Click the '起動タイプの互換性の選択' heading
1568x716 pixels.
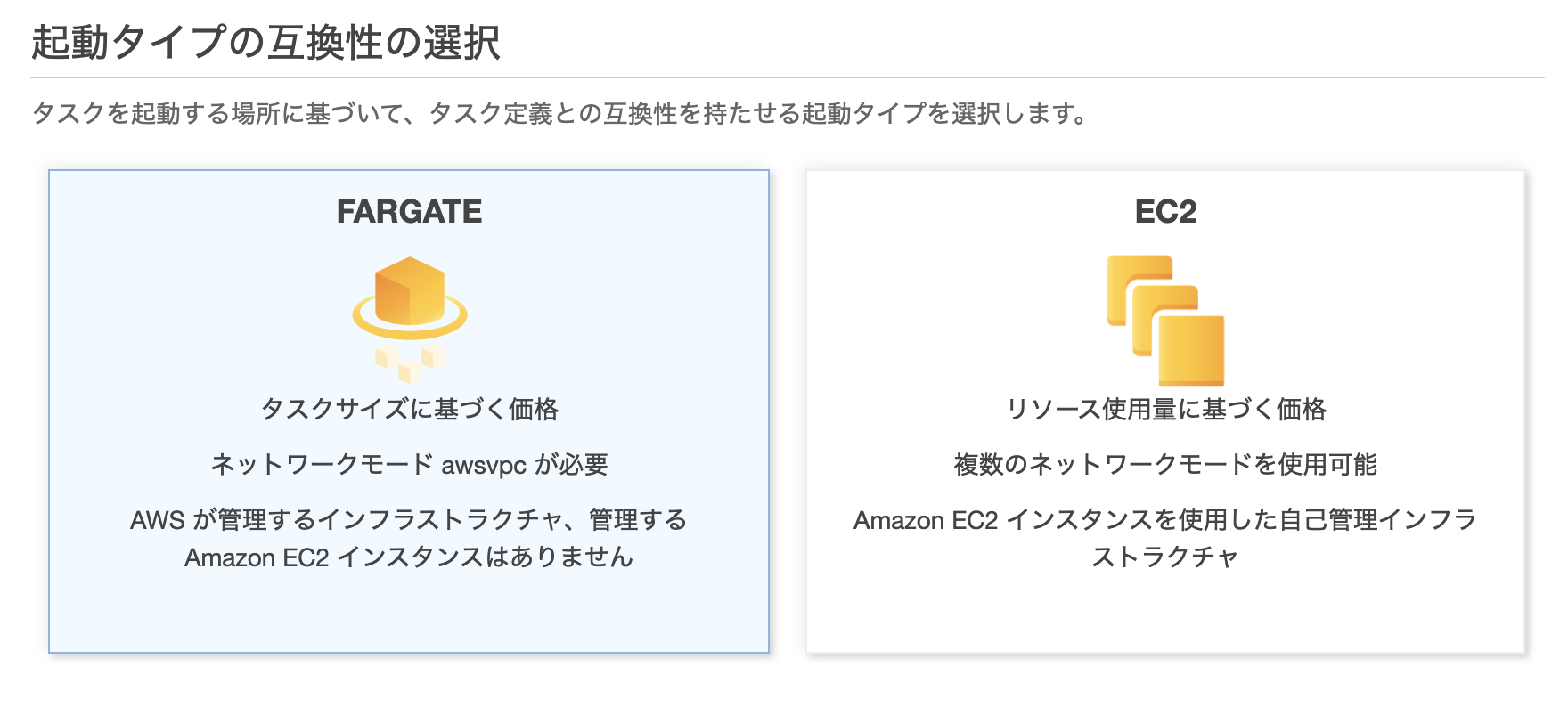(x=265, y=43)
